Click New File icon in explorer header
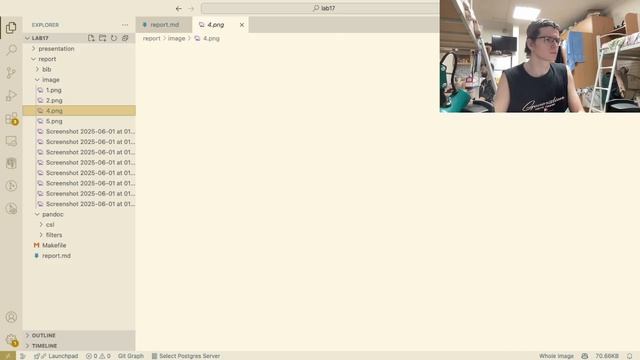This screenshot has height=360, width=640. (91, 38)
